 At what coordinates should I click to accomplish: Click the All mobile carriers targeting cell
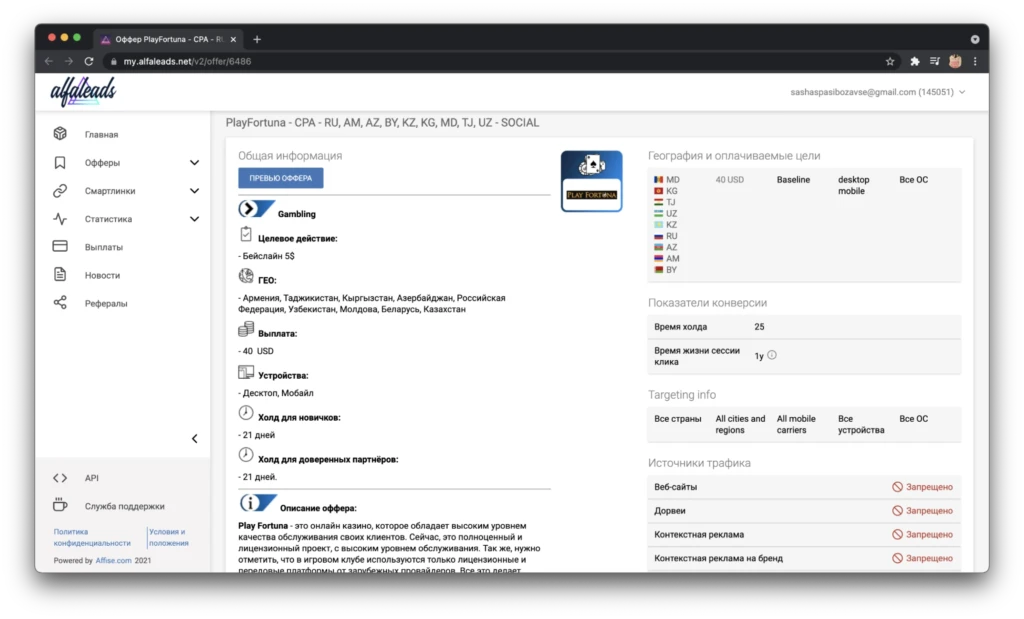point(796,424)
